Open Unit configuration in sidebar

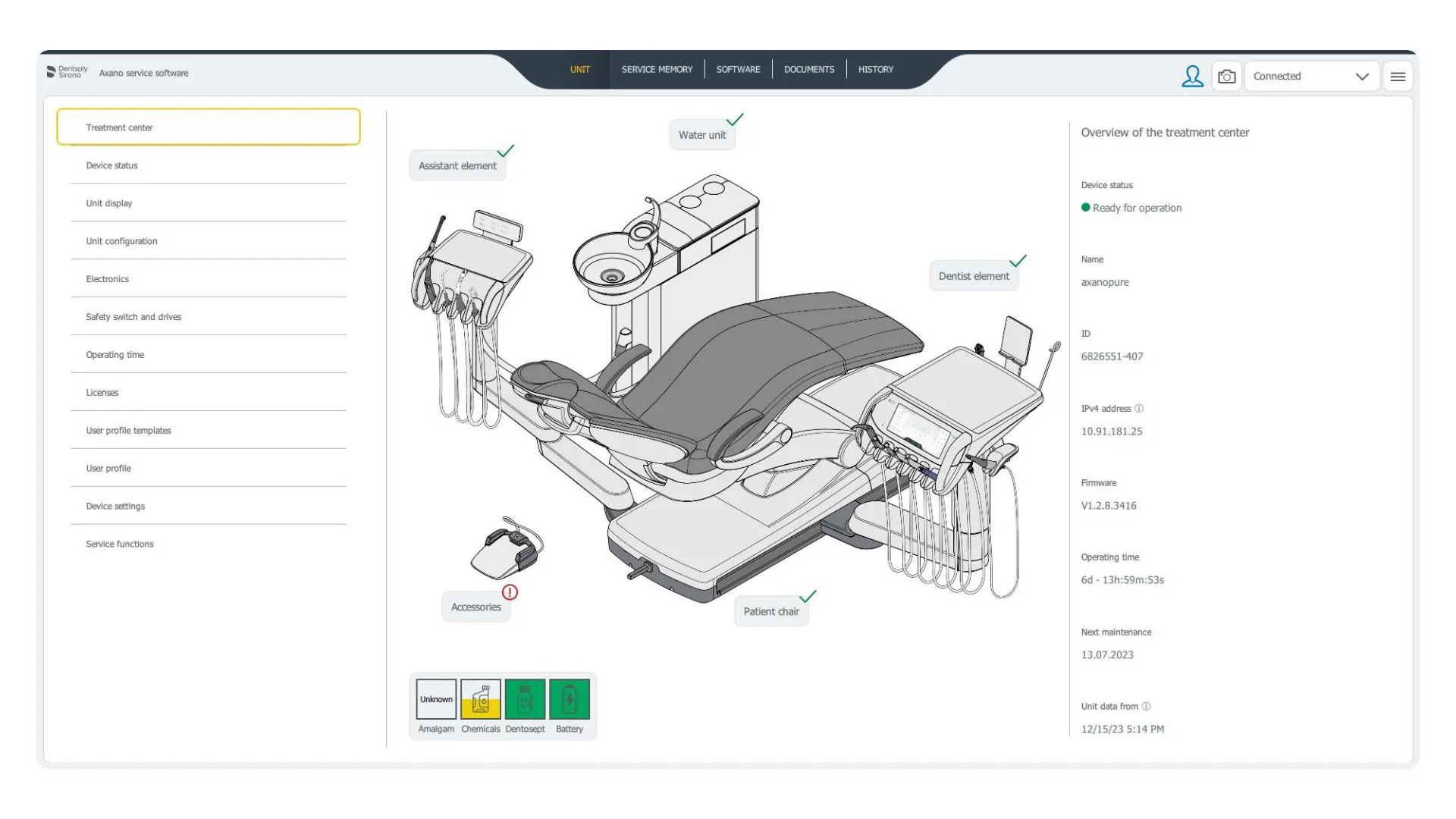(x=209, y=241)
